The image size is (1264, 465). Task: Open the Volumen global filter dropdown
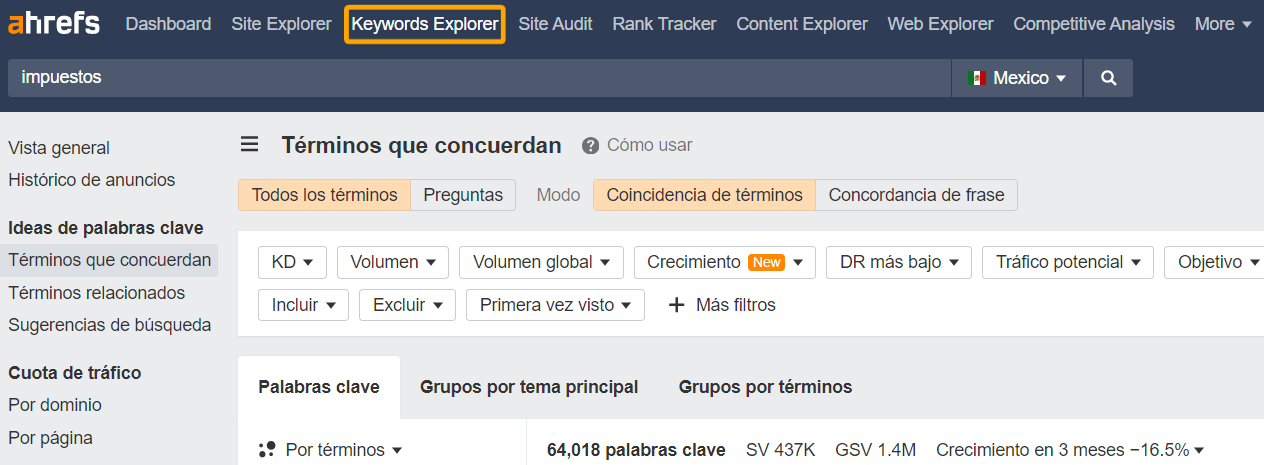(541, 262)
